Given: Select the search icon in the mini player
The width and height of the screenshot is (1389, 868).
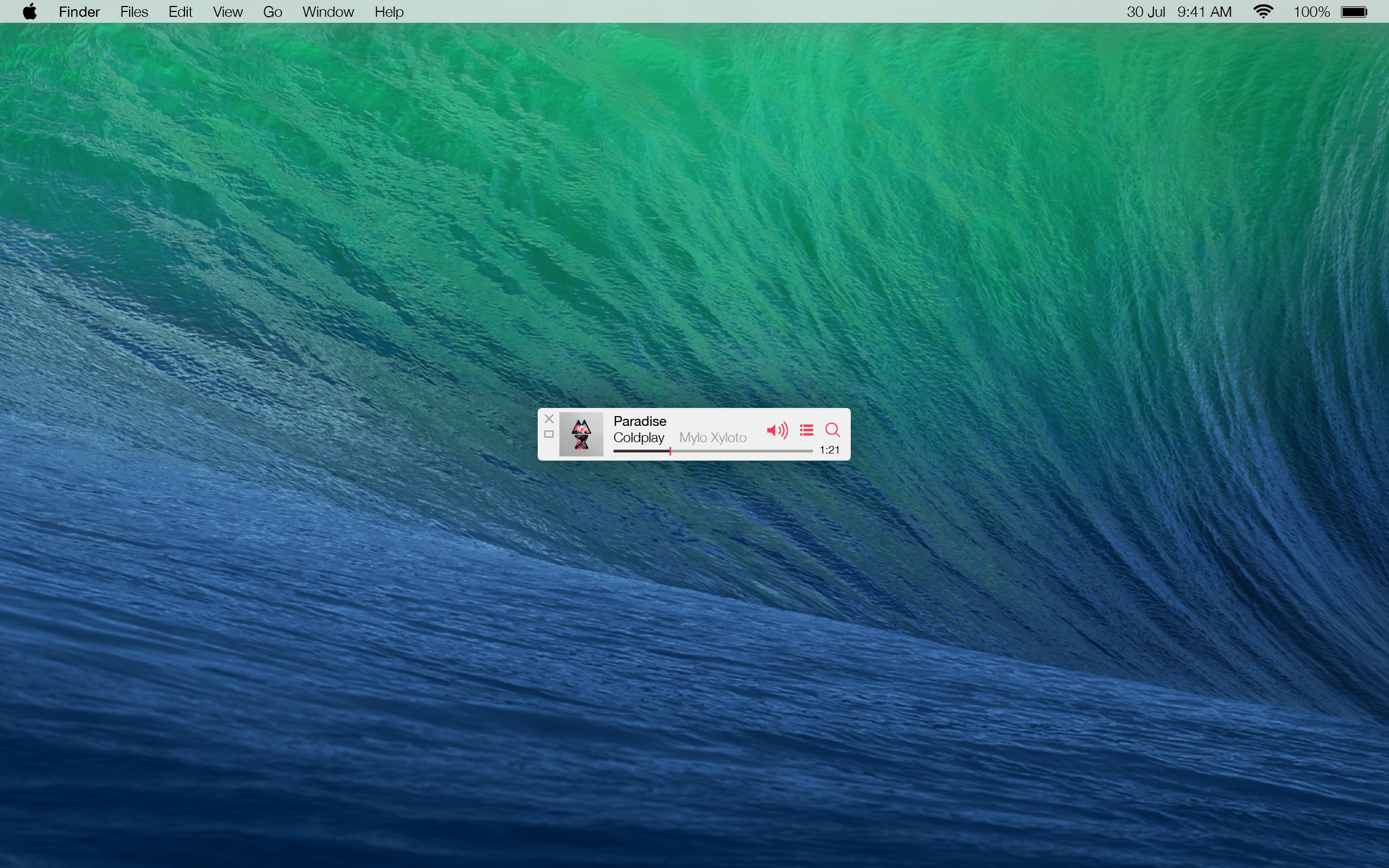Looking at the screenshot, I should (x=833, y=430).
